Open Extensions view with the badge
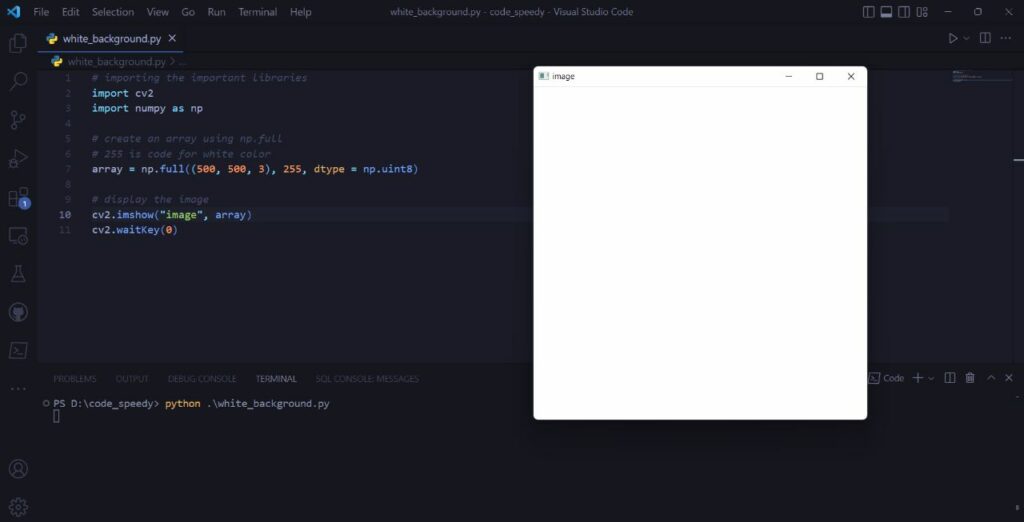Screen dimensions: 1024x522 click(18, 197)
